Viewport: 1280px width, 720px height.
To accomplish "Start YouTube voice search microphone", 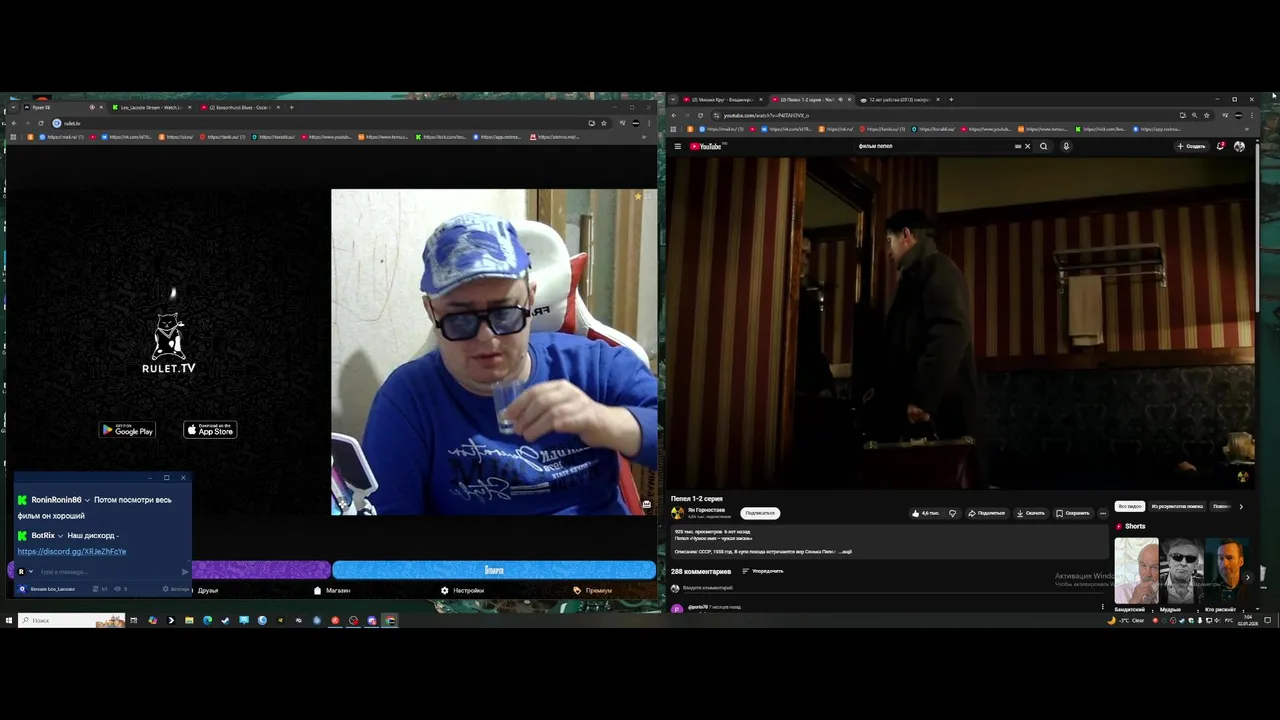I will click(x=1066, y=146).
